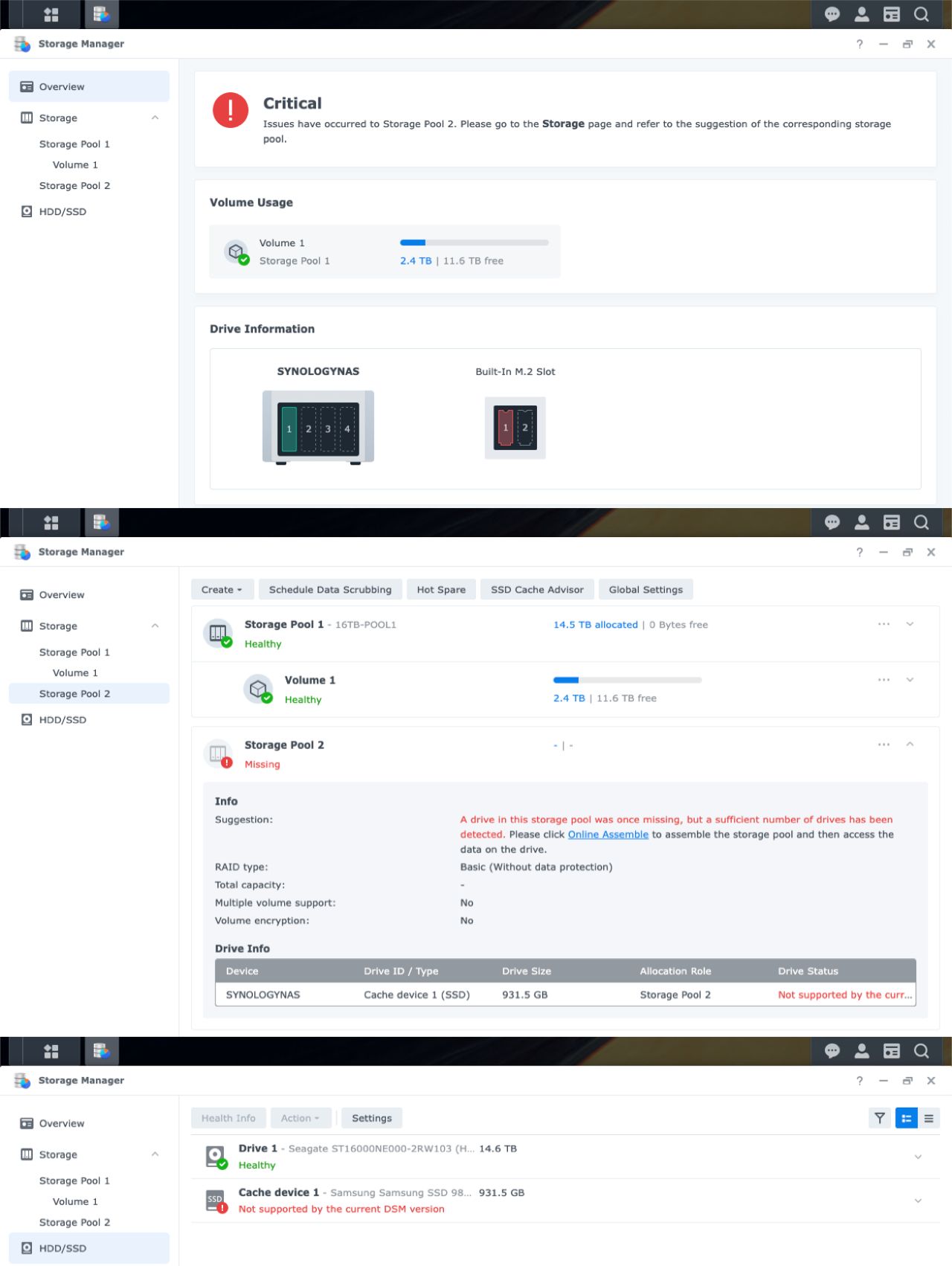Image resolution: width=952 pixels, height=1266 pixels.
Task: Click the drive filter funnel icon
Action: click(880, 1118)
